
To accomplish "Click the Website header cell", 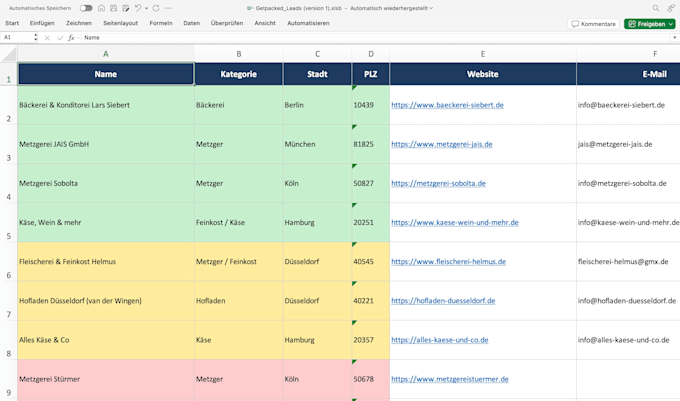I will click(x=483, y=74).
